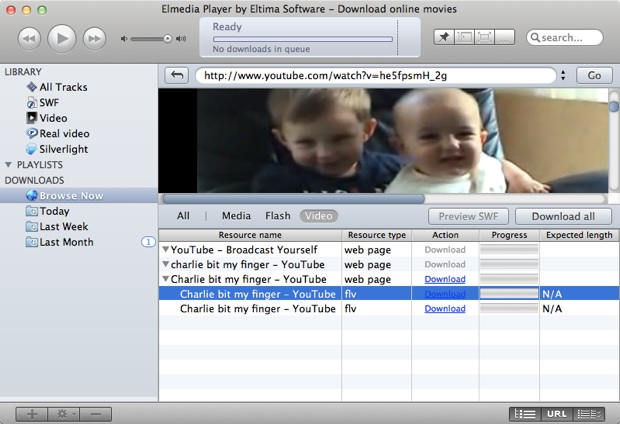Click the Action column header
620x424 pixels.
[445, 235]
